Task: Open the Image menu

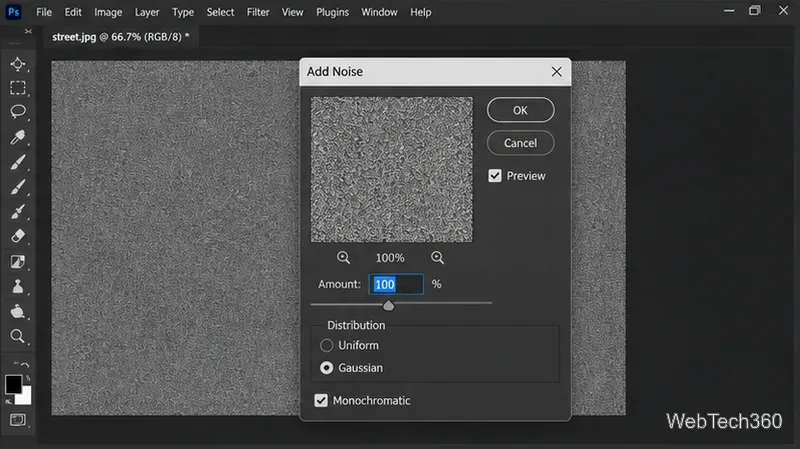Action: tap(108, 12)
